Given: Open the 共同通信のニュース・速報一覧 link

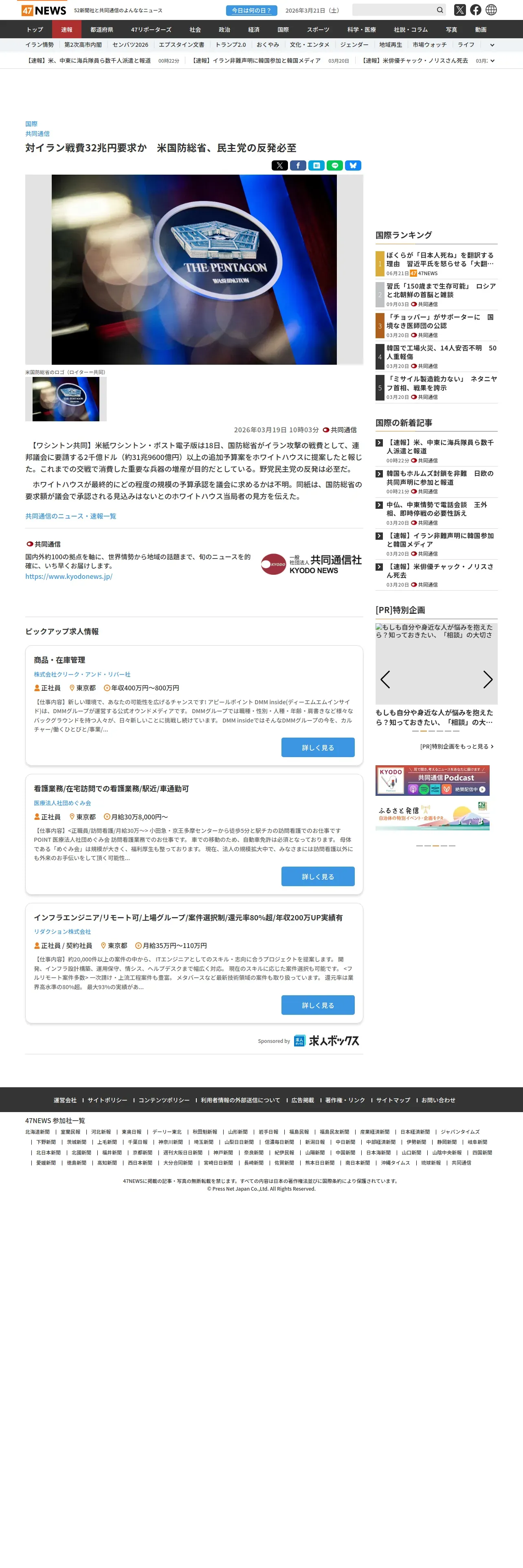Looking at the screenshot, I should [70, 516].
